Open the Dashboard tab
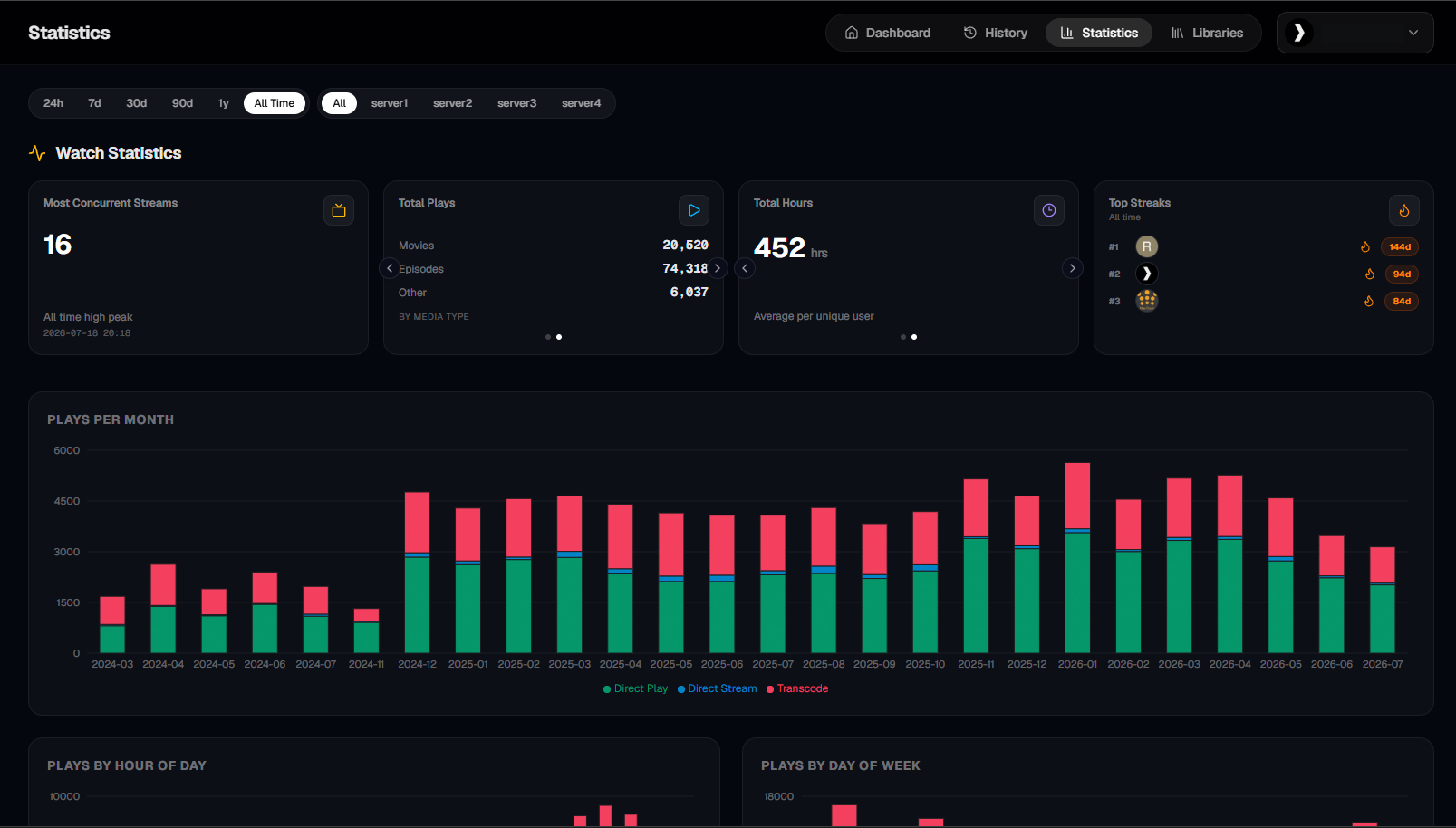The image size is (1456, 828). pyautogui.click(x=888, y=33)
